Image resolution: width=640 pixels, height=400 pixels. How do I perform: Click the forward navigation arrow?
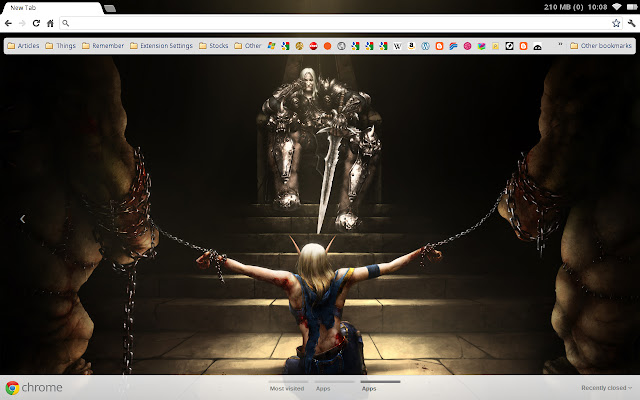point(22,23)
